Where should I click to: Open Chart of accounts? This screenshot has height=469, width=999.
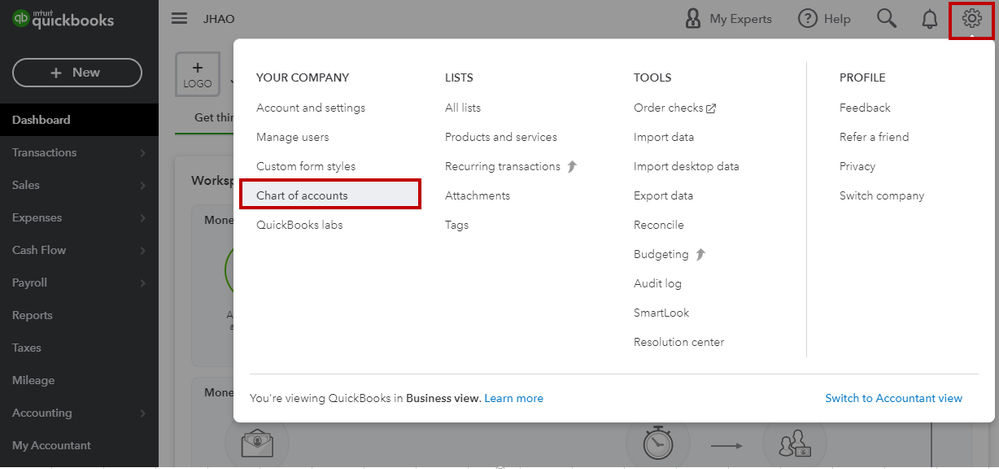(330, 194)
